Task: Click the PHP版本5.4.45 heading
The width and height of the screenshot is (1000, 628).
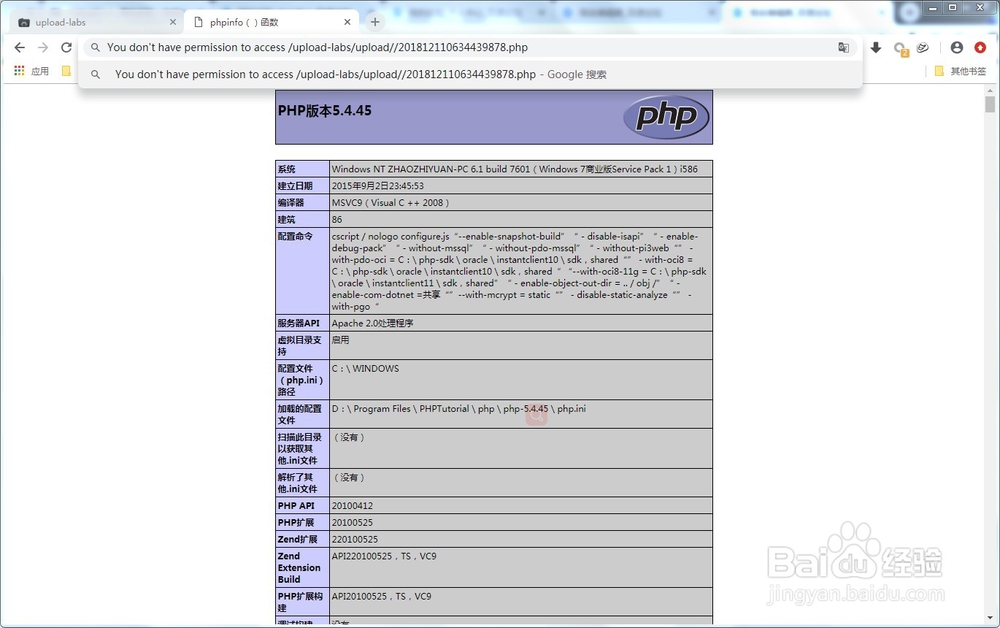Action: (325, 111)
